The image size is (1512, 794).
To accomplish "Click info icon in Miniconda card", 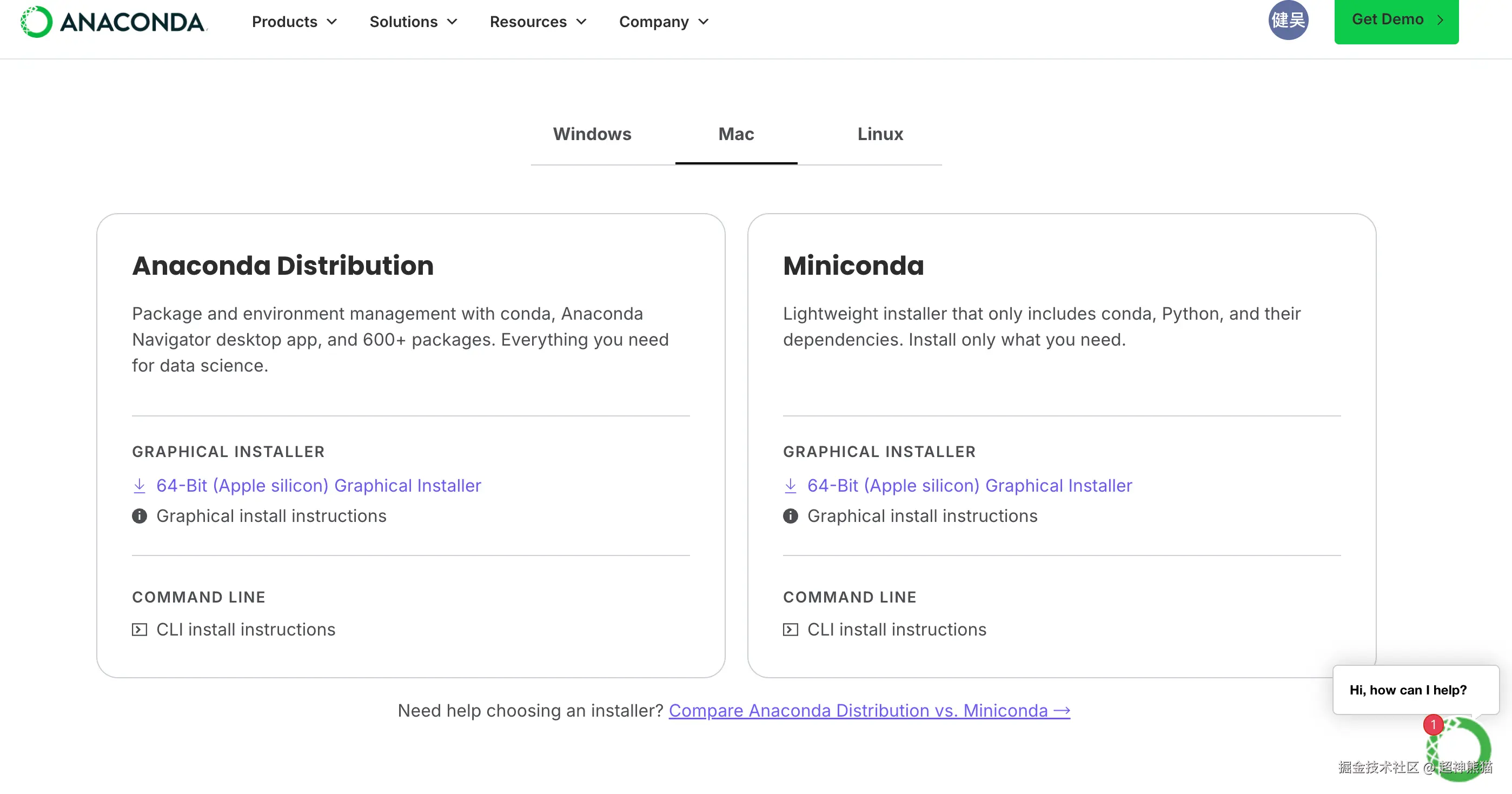I will [790, 515].
